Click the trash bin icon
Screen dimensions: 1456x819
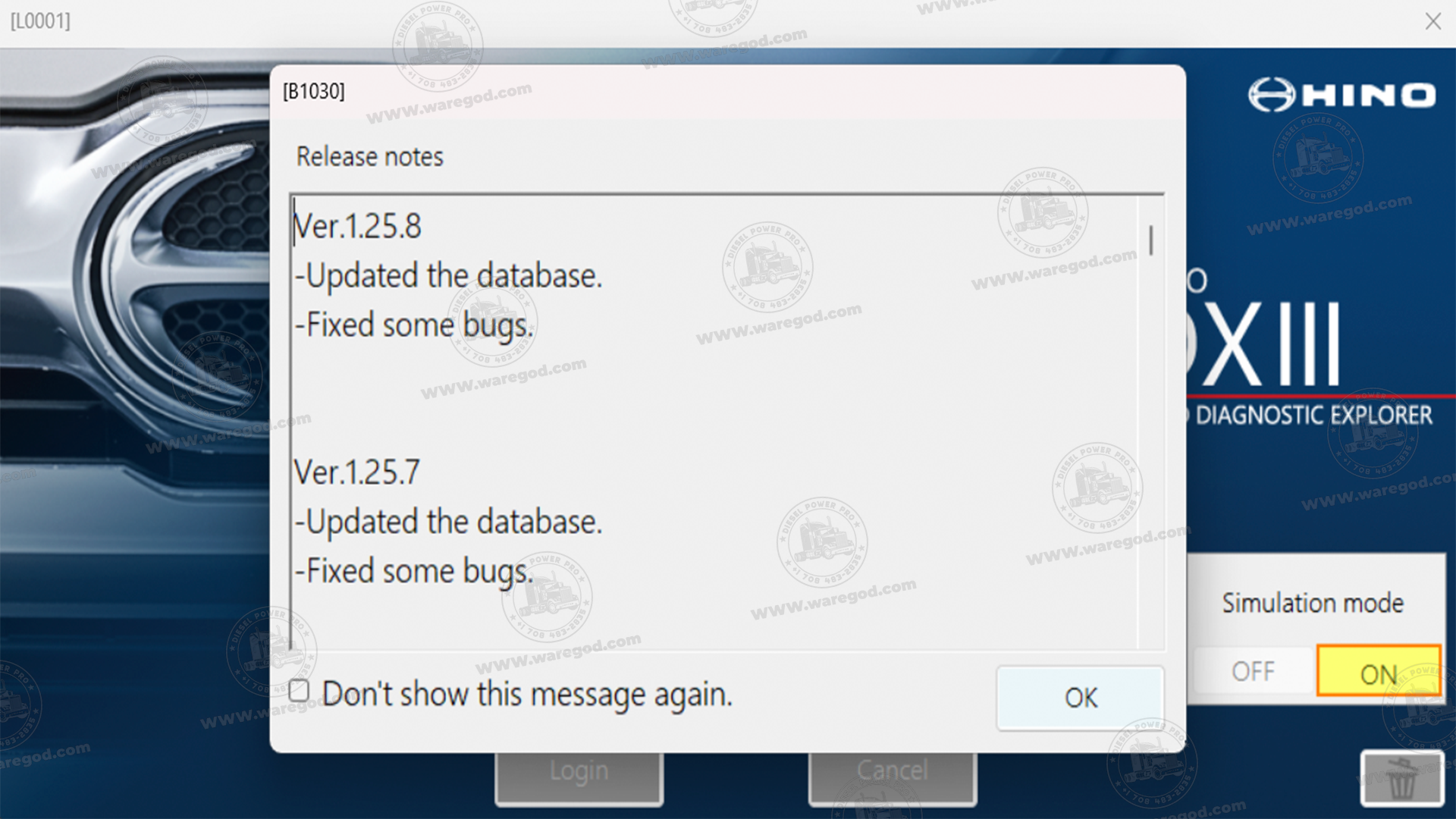point(1401,779)
